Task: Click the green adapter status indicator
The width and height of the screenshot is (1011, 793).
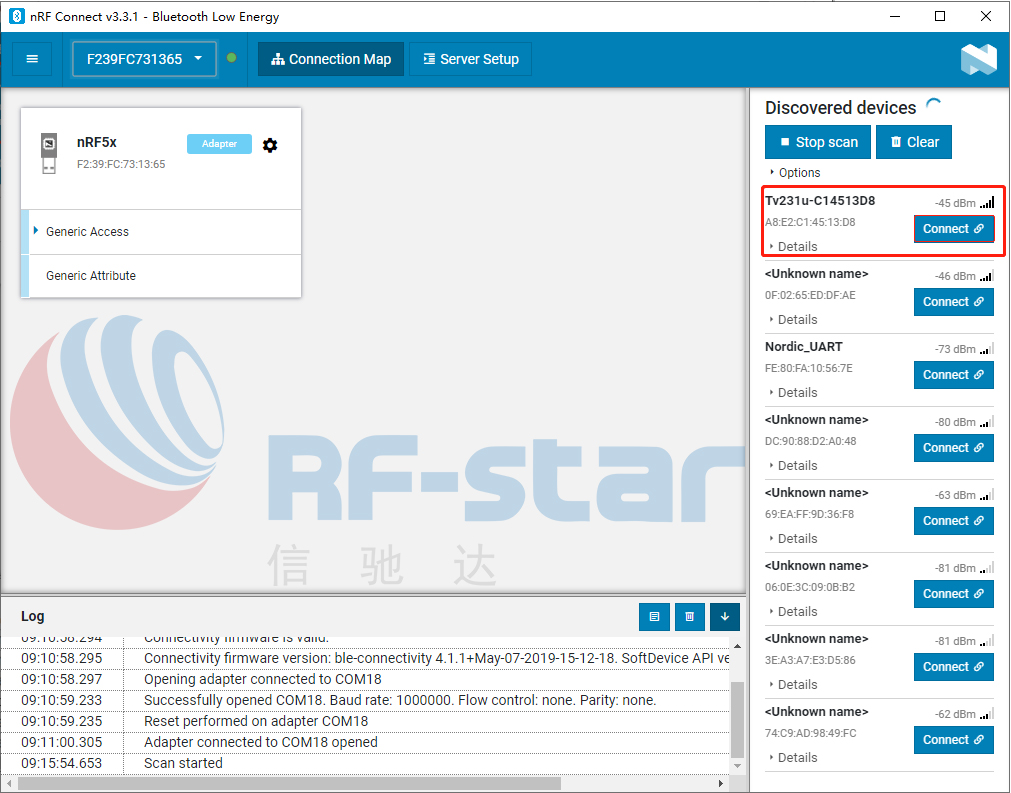Action: pyautogui.click(x=231, y=59)
